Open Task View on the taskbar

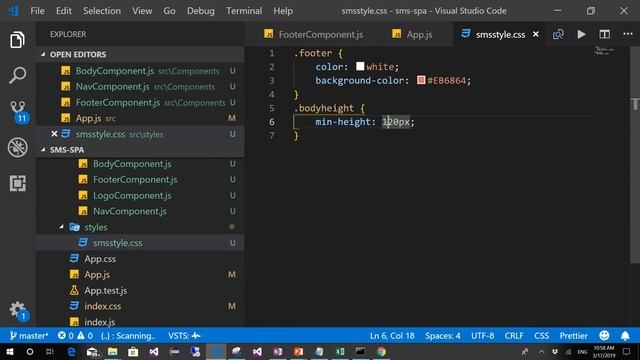50,351
